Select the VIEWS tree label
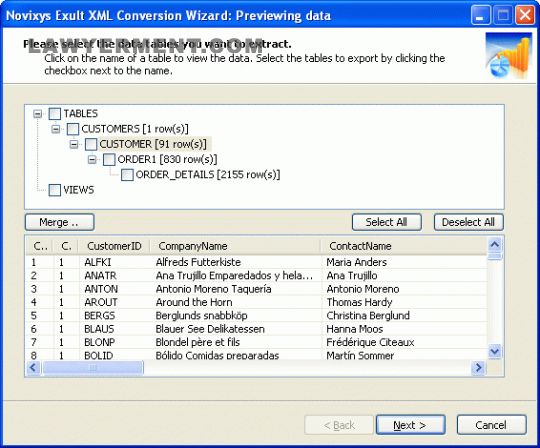 79,190
